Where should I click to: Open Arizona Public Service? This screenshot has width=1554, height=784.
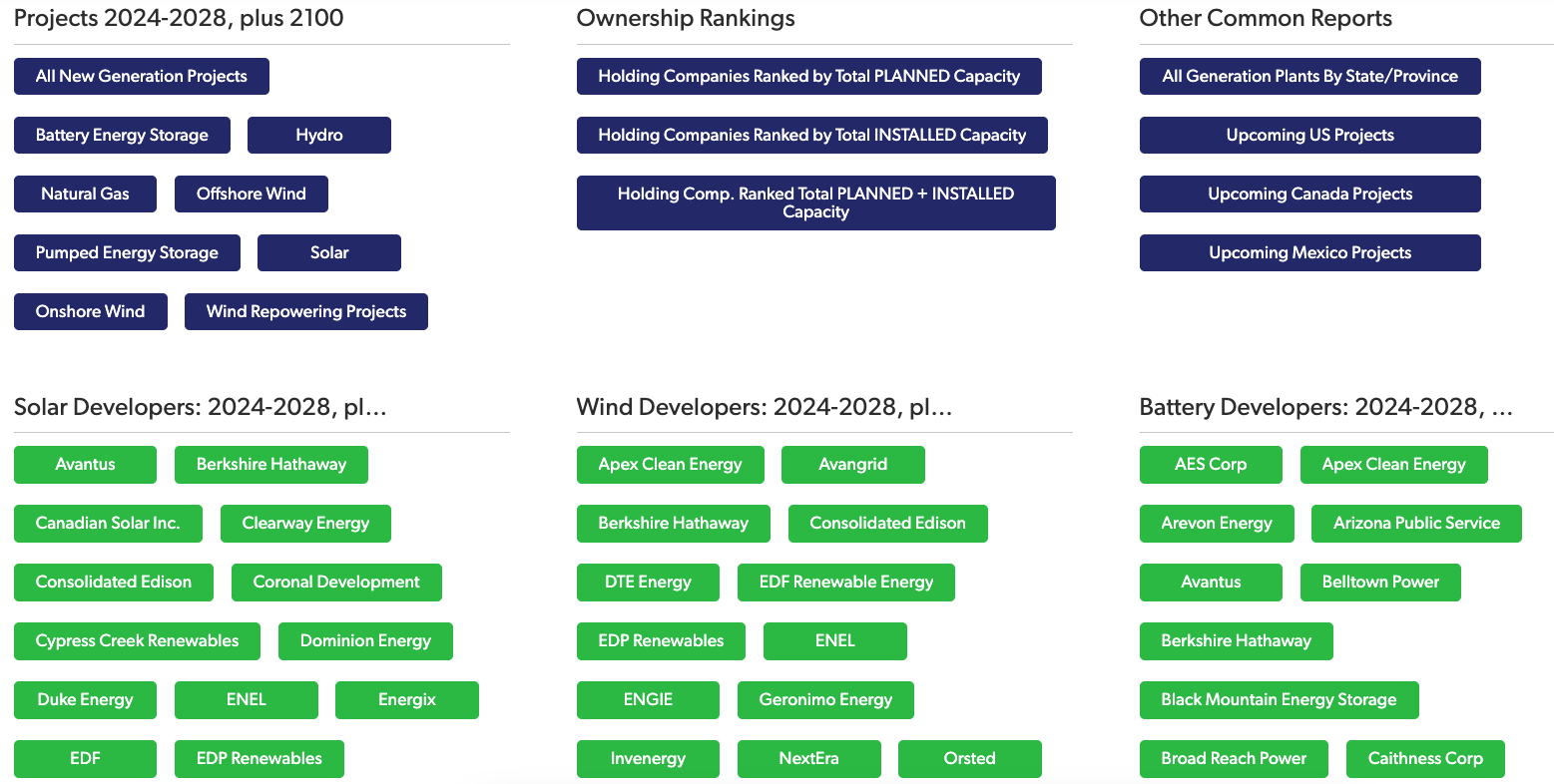(1417, 523)
